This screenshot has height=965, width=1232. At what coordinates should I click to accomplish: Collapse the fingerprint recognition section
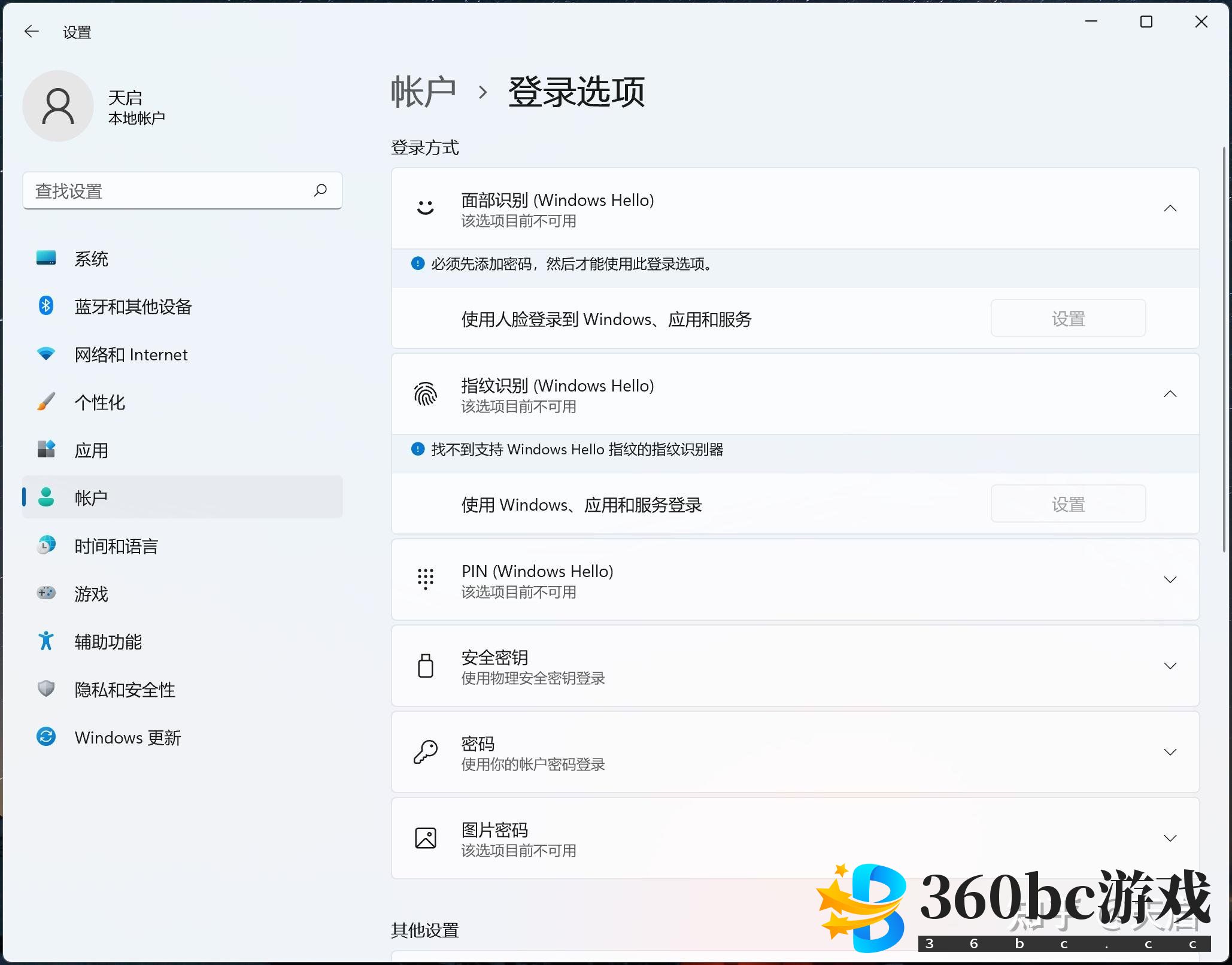[x=1170, y=394]
